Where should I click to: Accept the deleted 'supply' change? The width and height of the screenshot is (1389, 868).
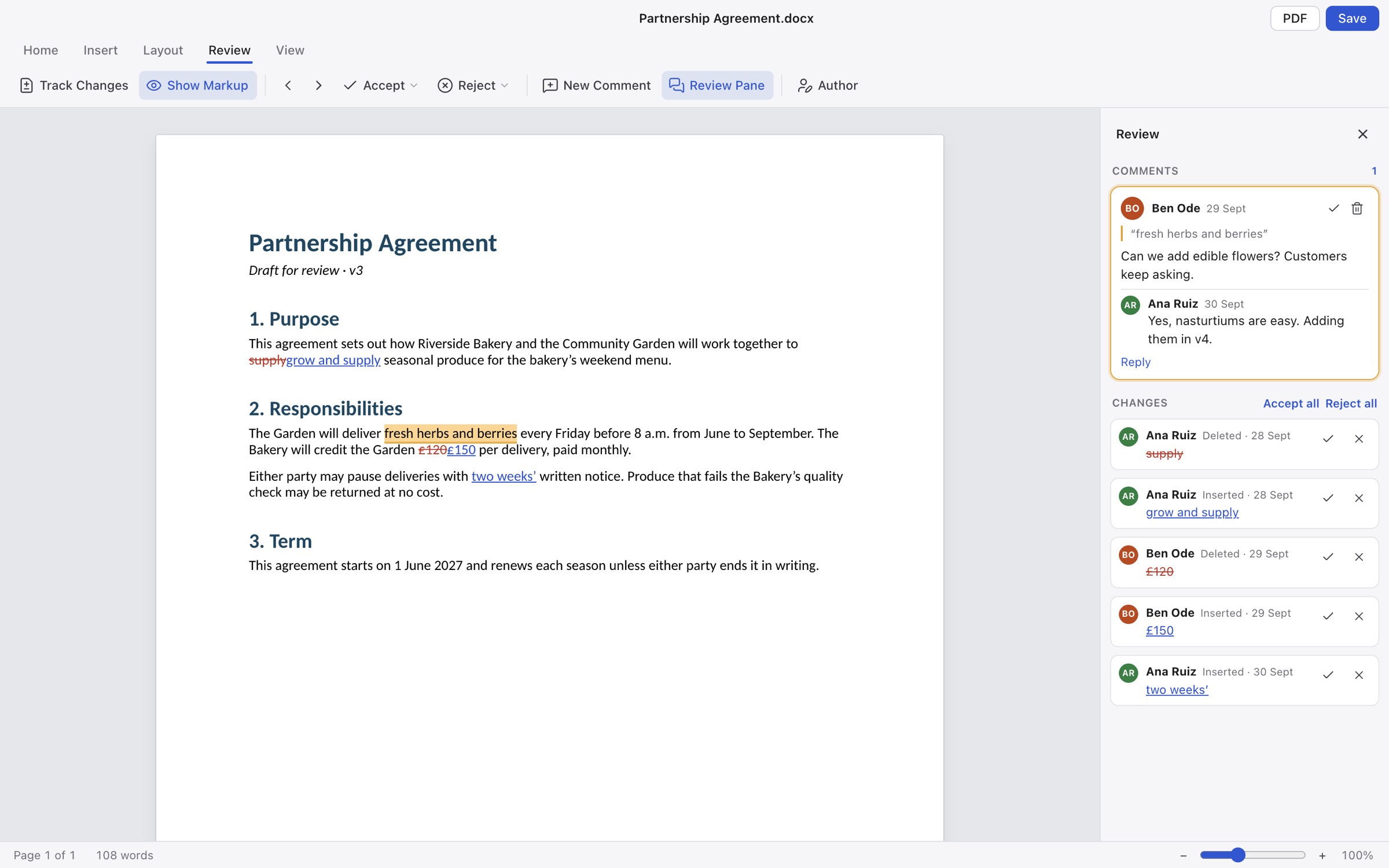coord(1328,439)
